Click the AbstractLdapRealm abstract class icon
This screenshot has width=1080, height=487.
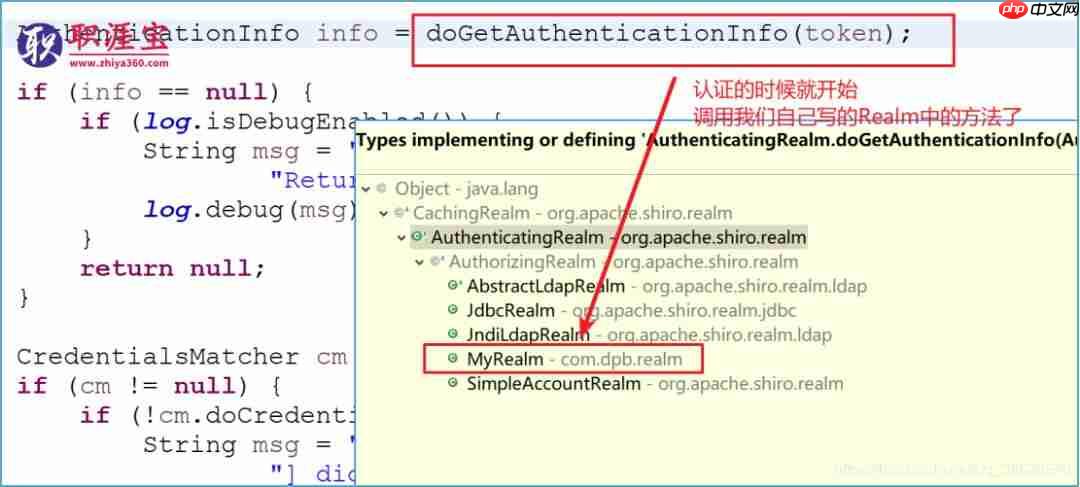(x=454, y=285)
